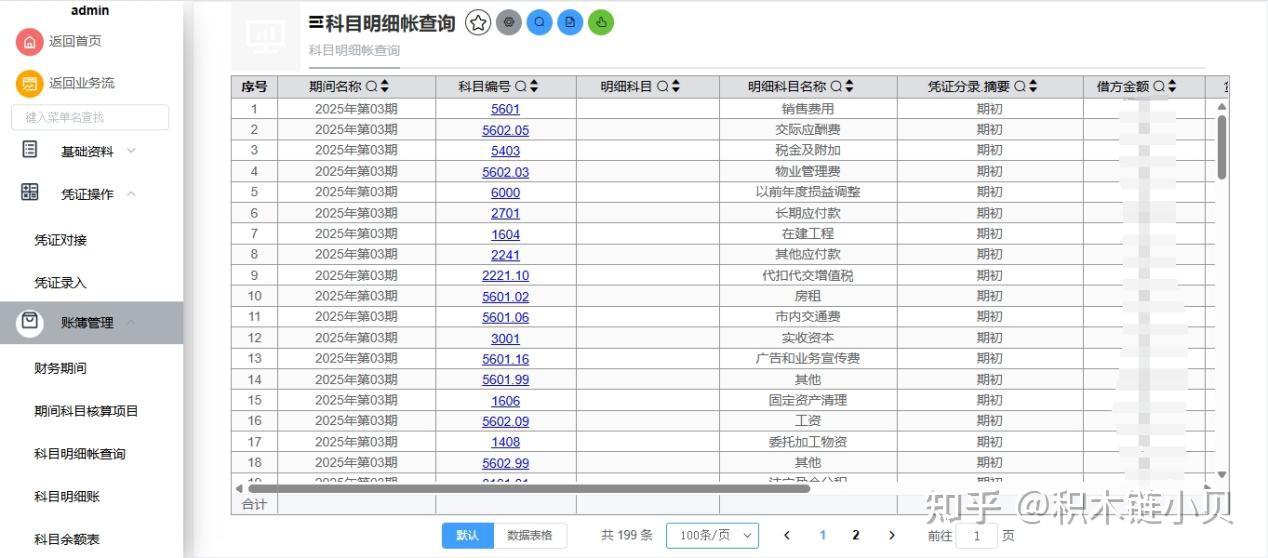Go to page 2 of results
1268x558 pixels.
coord(855,535)
